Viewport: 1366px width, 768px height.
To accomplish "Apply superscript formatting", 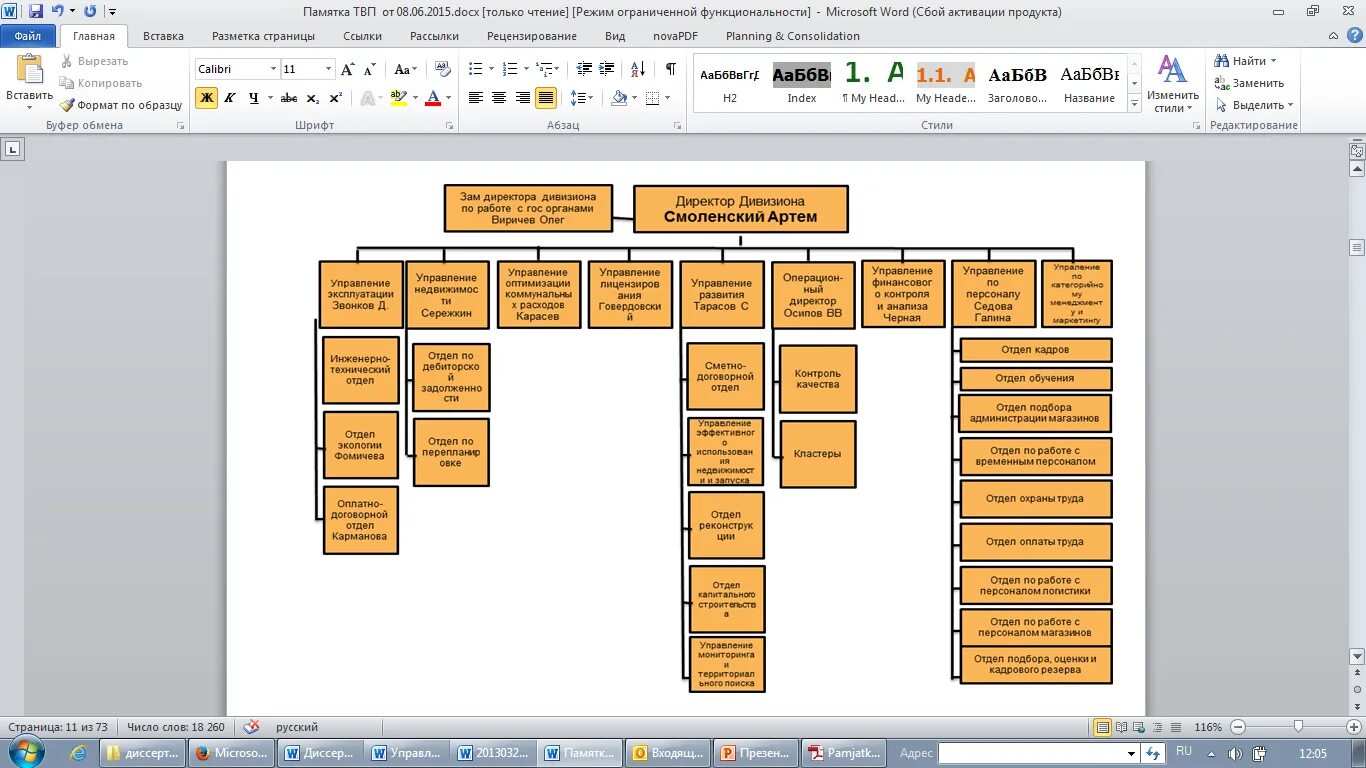I will pyautogui.click(x=336, y=98).
